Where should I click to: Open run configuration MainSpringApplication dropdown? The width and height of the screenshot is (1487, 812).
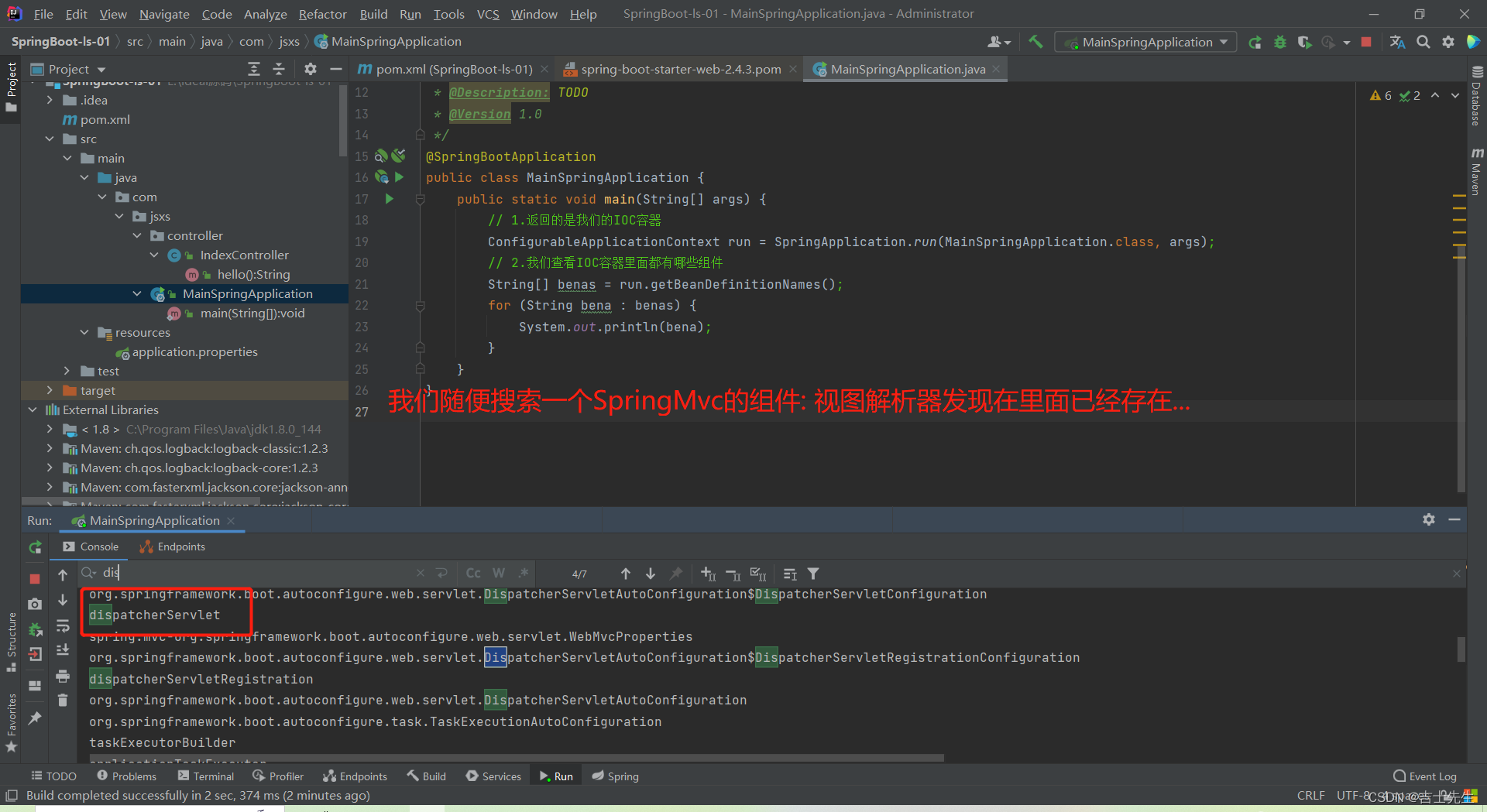pos(1145,42)
